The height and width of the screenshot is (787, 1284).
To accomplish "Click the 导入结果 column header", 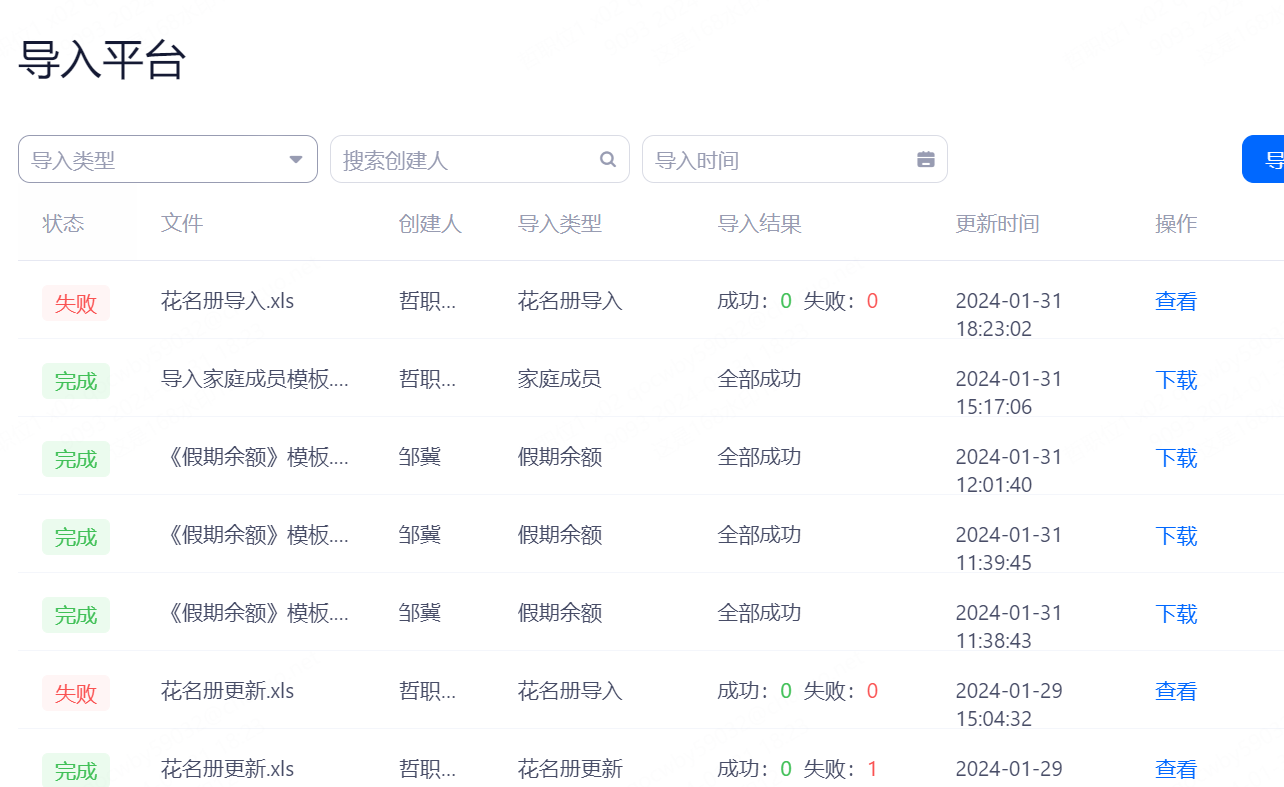I will 760,223.
